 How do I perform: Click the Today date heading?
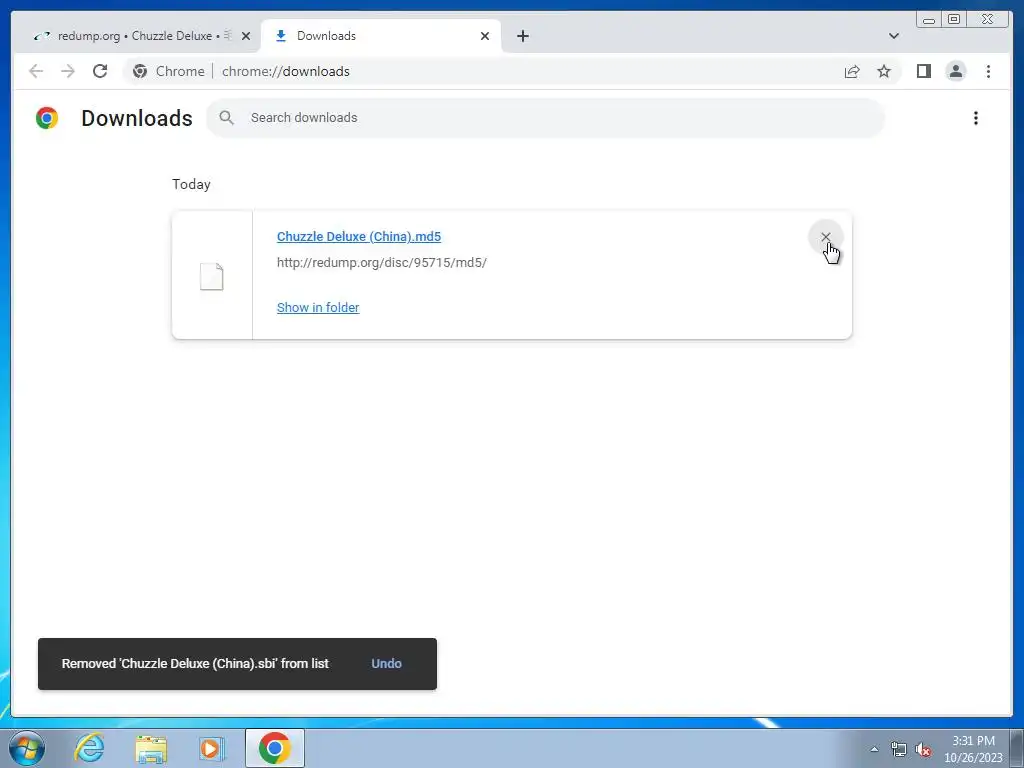tap(191, 184)
